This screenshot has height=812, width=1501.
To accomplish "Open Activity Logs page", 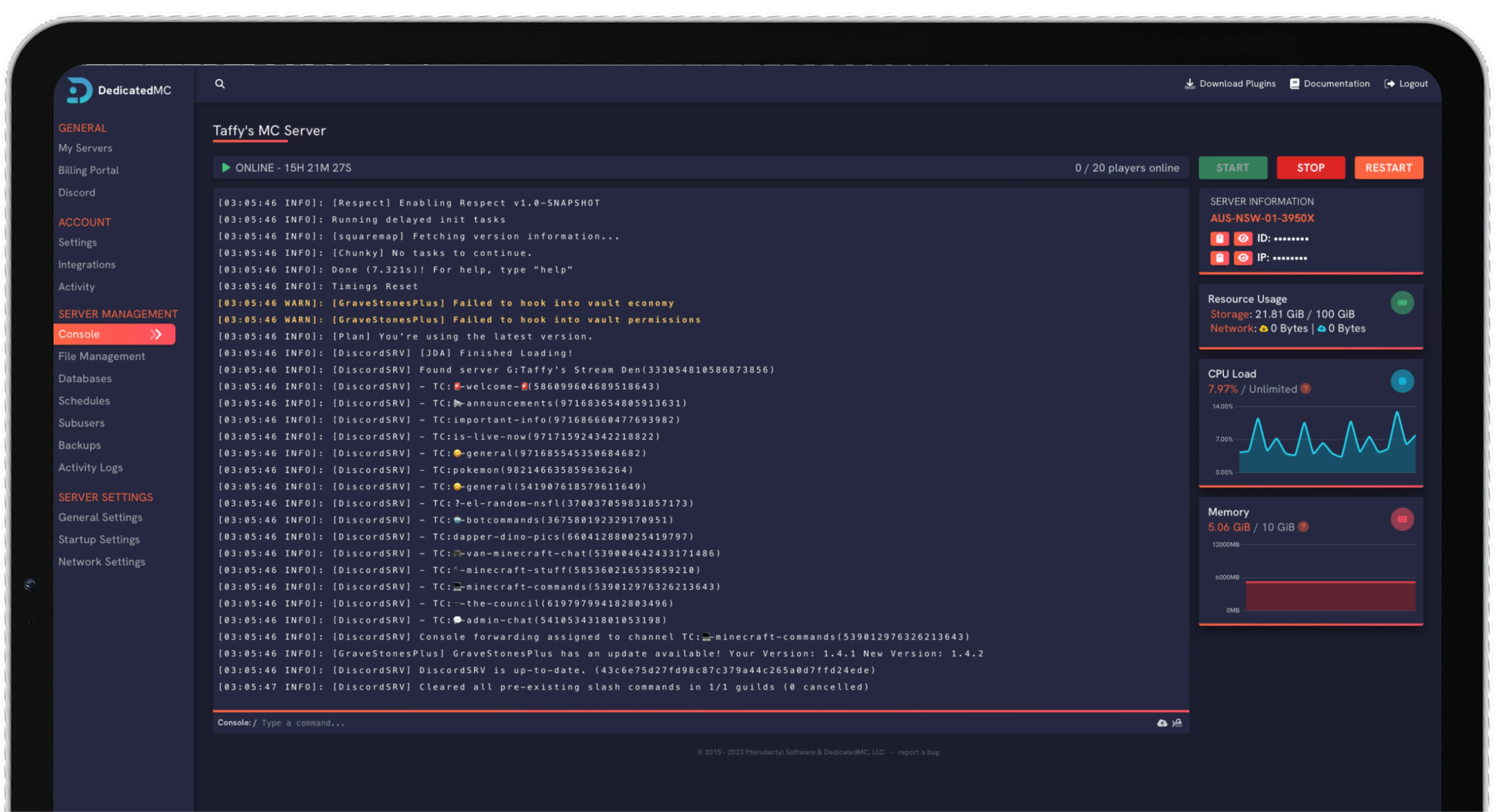I will pyautogui.click(x=90, y=467).
